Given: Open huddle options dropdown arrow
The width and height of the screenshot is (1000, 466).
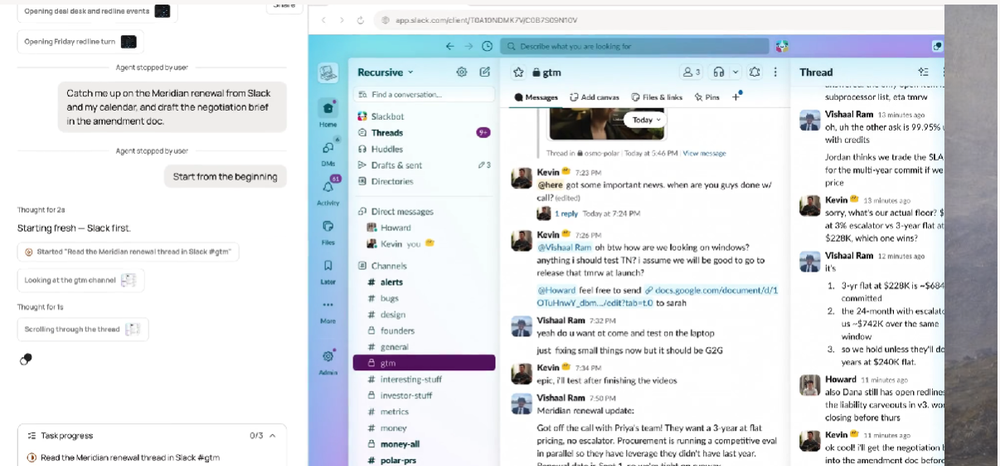Looking at the screenshot, I should coord(735,72).
